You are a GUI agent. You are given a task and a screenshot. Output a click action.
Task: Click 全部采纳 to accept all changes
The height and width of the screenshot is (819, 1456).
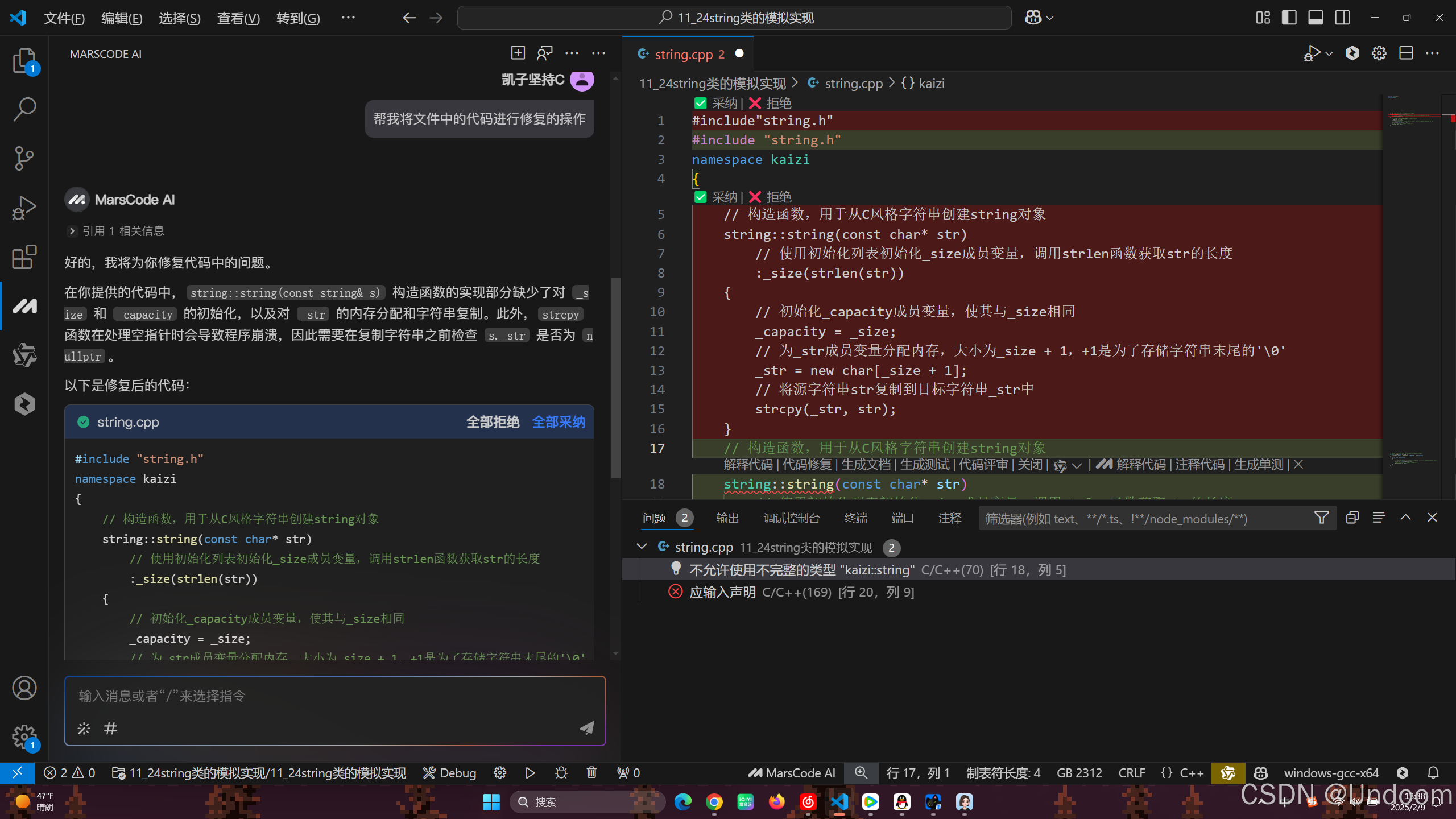coord(558,422)
